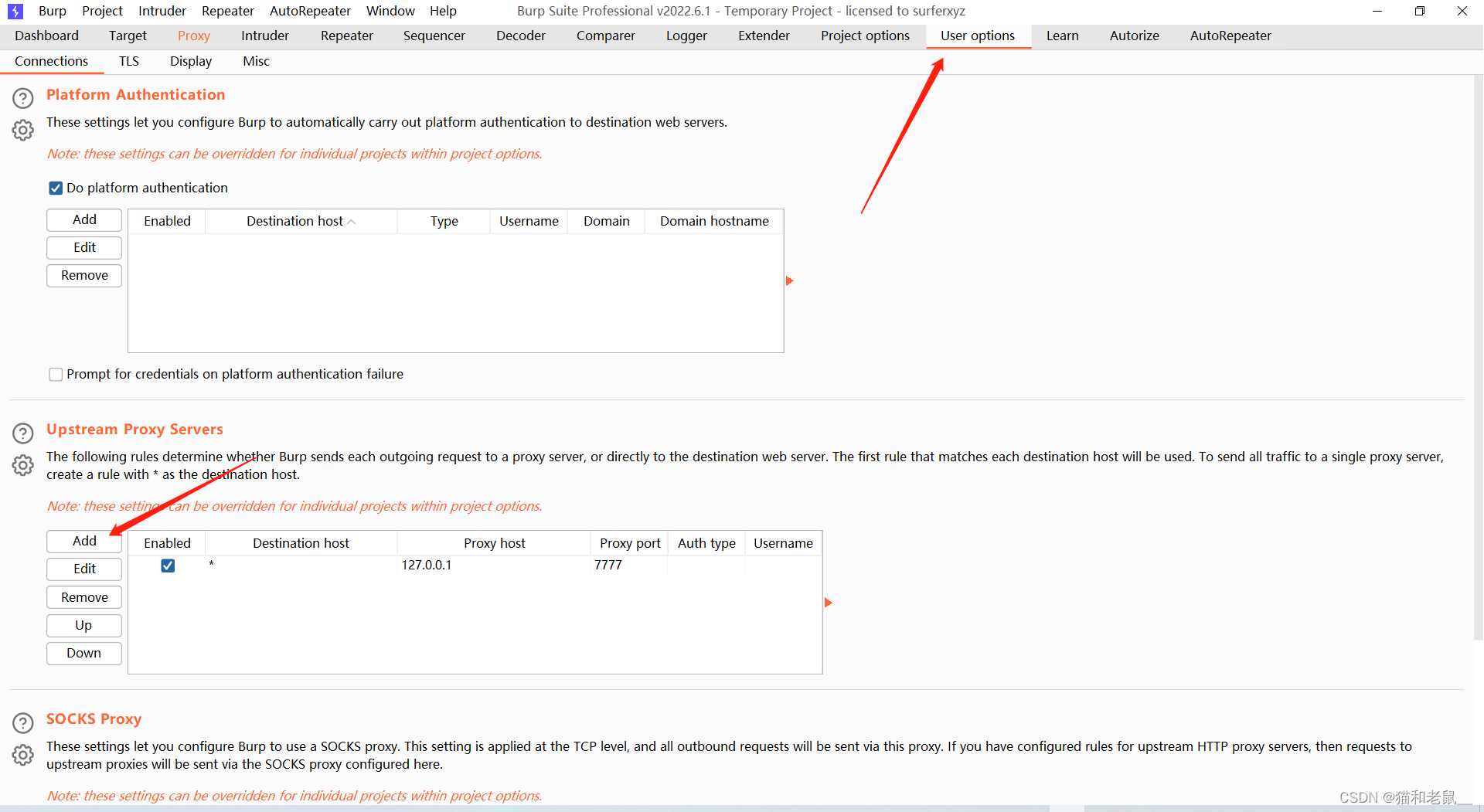Image resolution: width=1484 pixels, height=812 pixels.
Task: Remove the upstream proxy server rule
Action: point(84,597)
